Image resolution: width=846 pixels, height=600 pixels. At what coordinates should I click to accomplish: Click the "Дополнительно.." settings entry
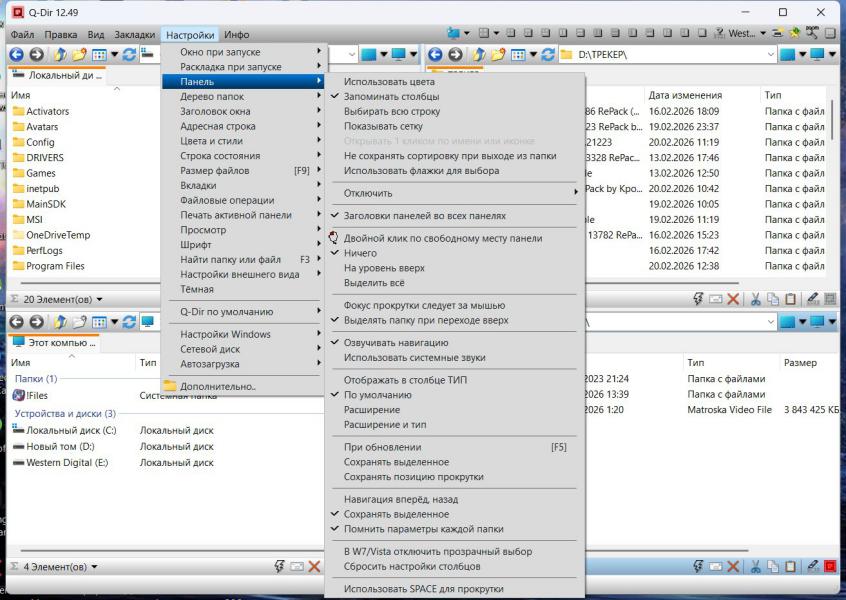217,386
